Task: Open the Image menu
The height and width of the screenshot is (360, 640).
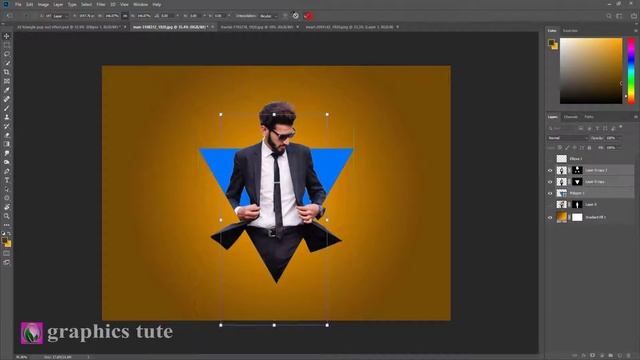Action: pos(43,4)
